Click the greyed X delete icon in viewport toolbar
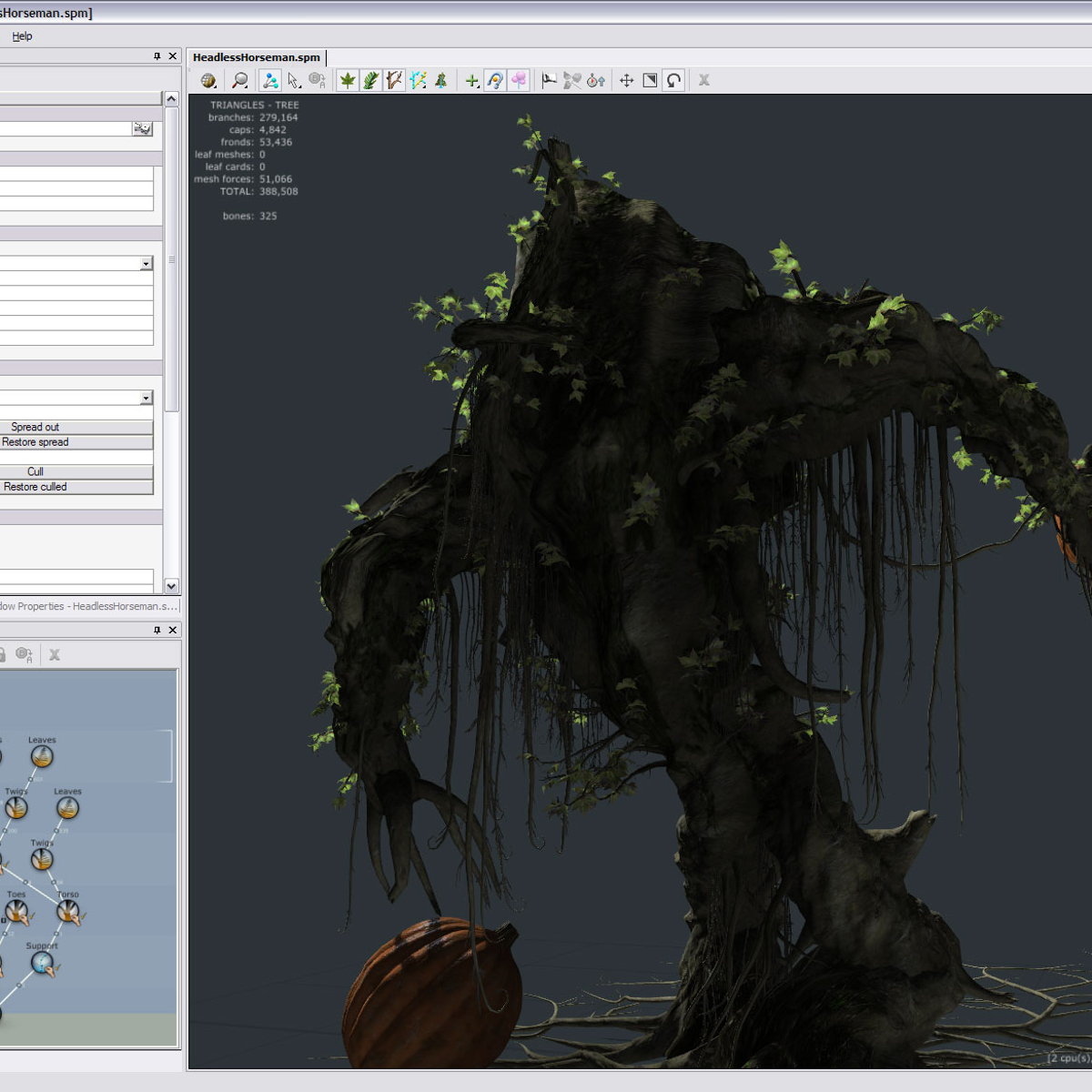This screenshot has width=1092, height=1092. (703, 80)
